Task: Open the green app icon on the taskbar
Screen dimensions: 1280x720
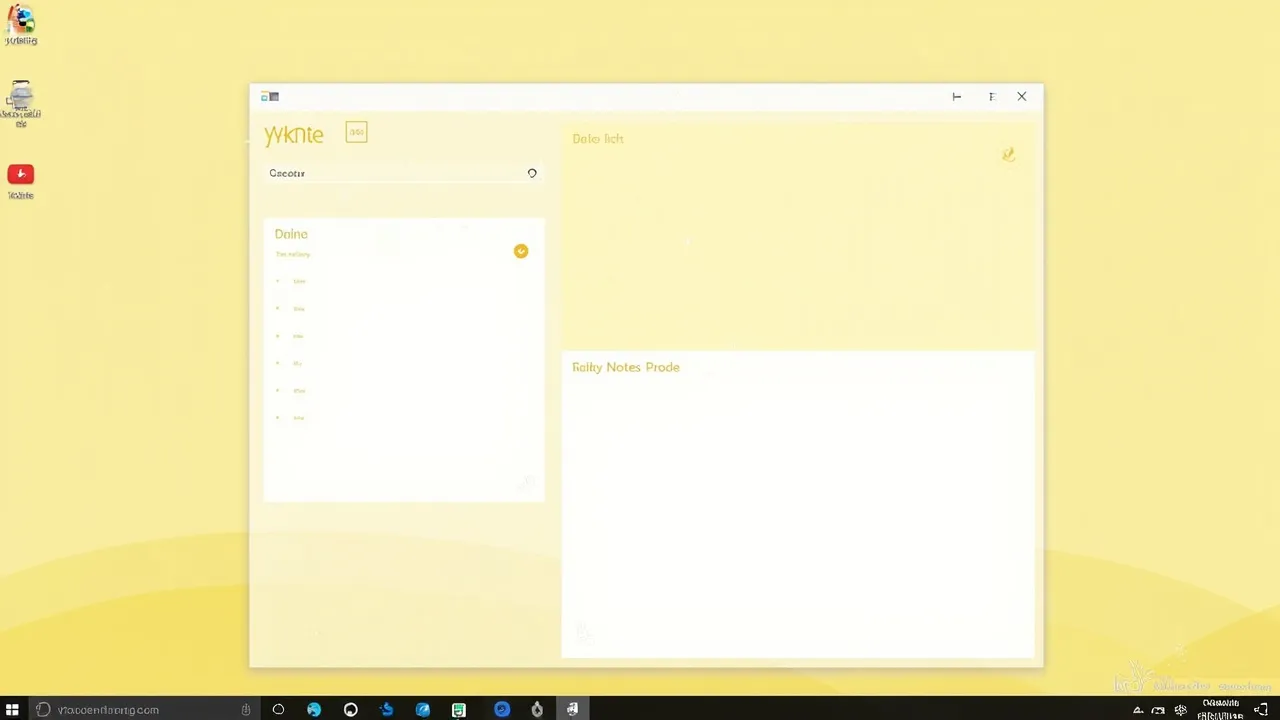Action: (x=459, y=710)
